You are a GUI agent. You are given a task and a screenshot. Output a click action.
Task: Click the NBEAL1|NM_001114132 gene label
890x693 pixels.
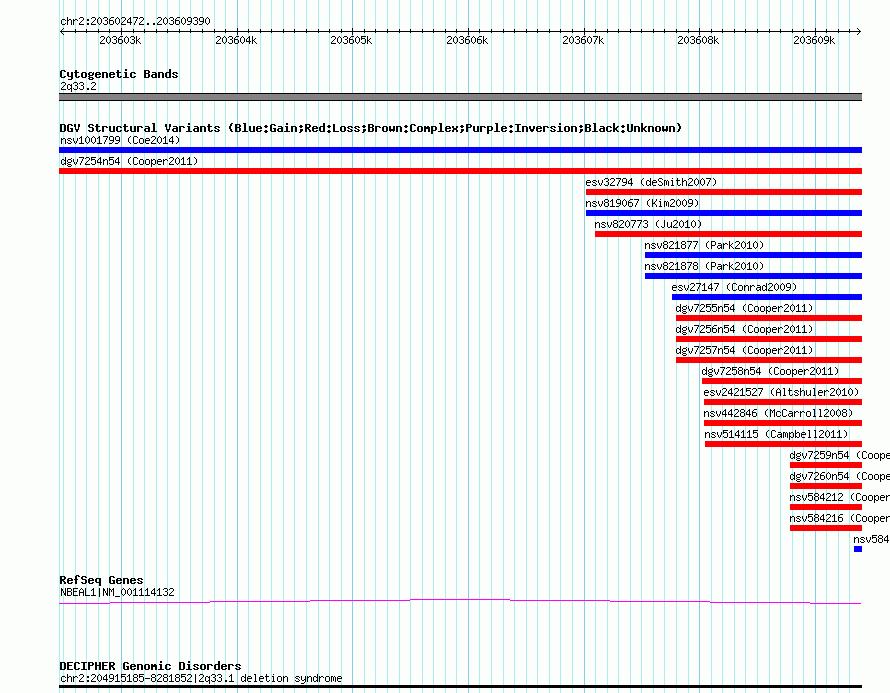117,592
